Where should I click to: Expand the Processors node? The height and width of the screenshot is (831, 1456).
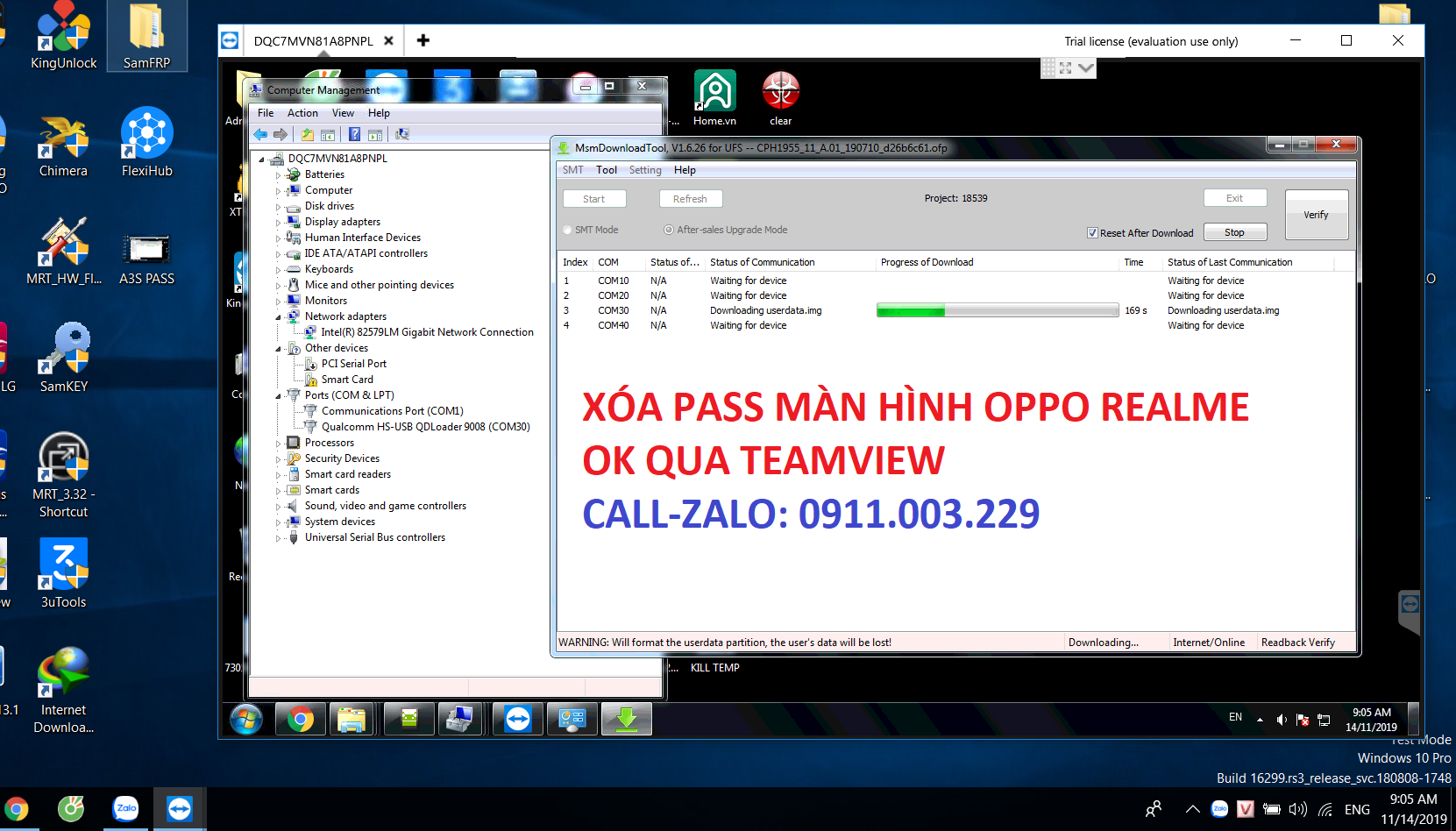tap(279, 443)
